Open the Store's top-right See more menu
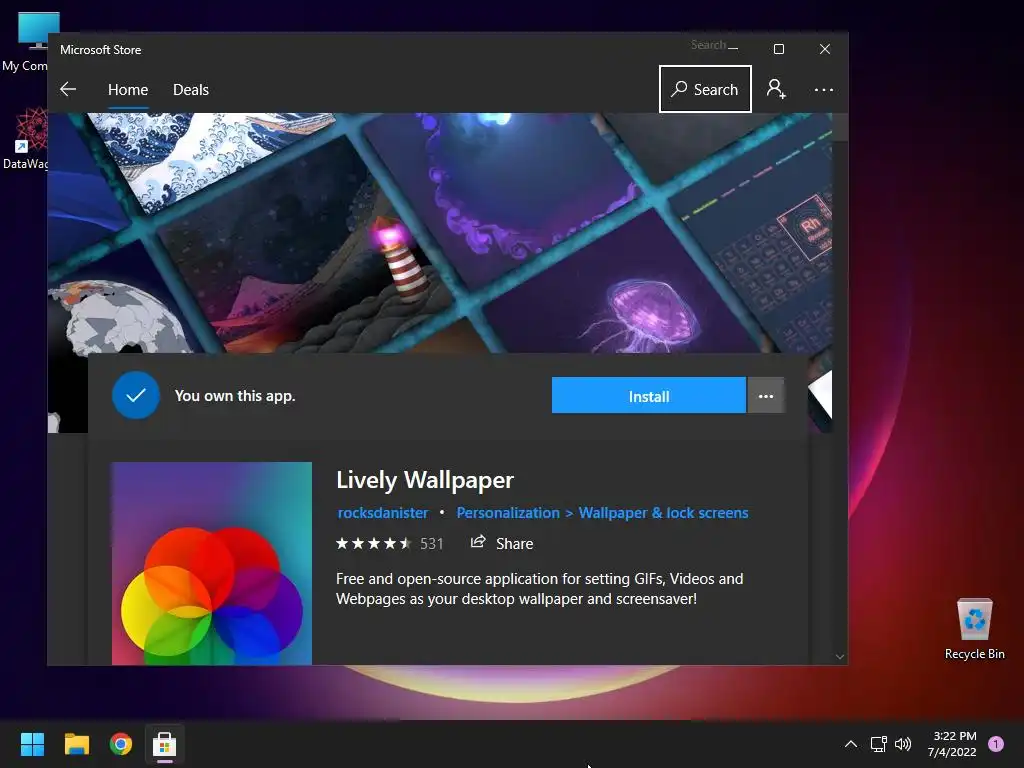Screen dimensions: 1024x768 point(824,89)
